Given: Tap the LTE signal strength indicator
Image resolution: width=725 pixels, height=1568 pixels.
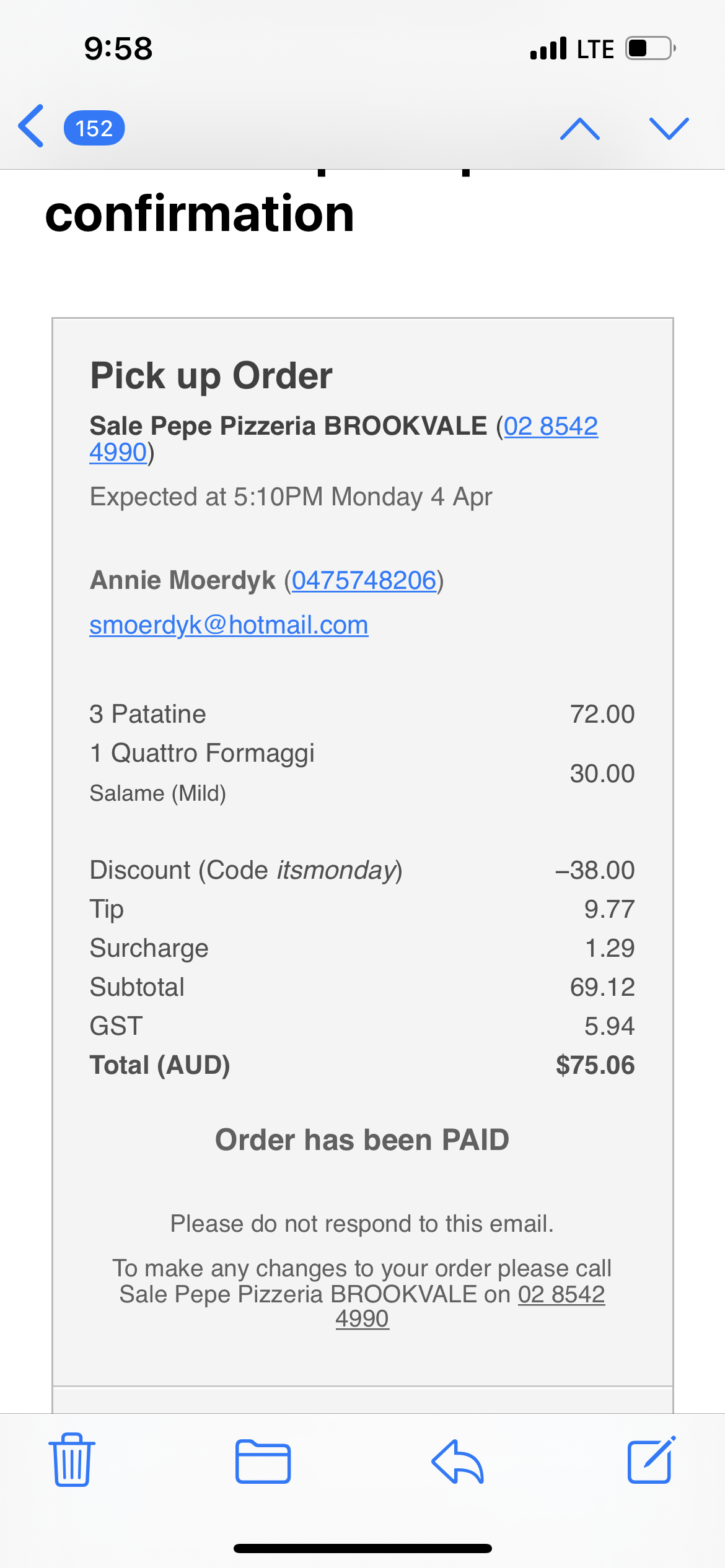Looking at the screenshot, I should (x=549, y=48).
